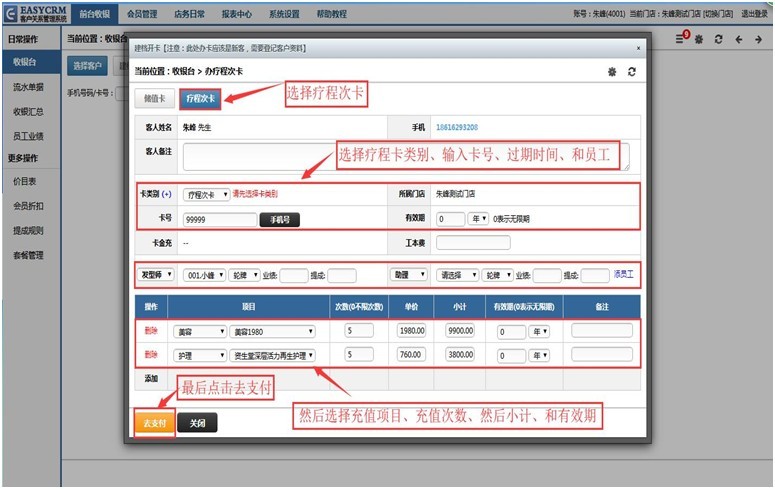
Task: Click the 卡号 input field showing 99999
Action: coord(220,220)
